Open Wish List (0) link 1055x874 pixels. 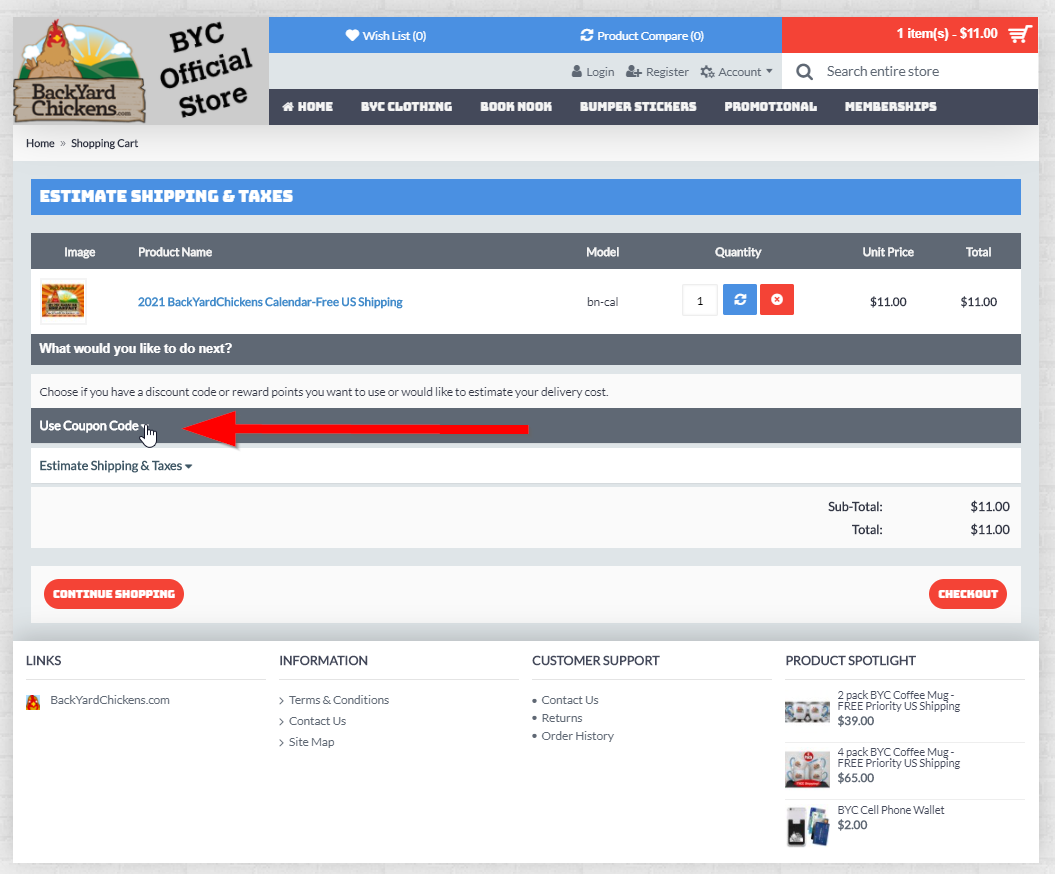(386, 36)
